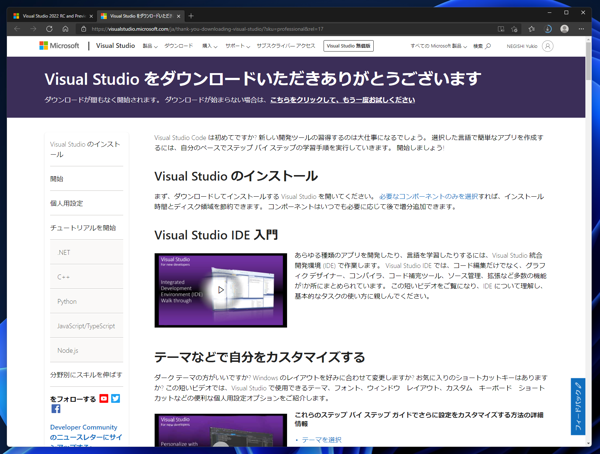The image size is (600, 454).
Task: Click the Microsoft logo in the header
Action: [59, 46]
